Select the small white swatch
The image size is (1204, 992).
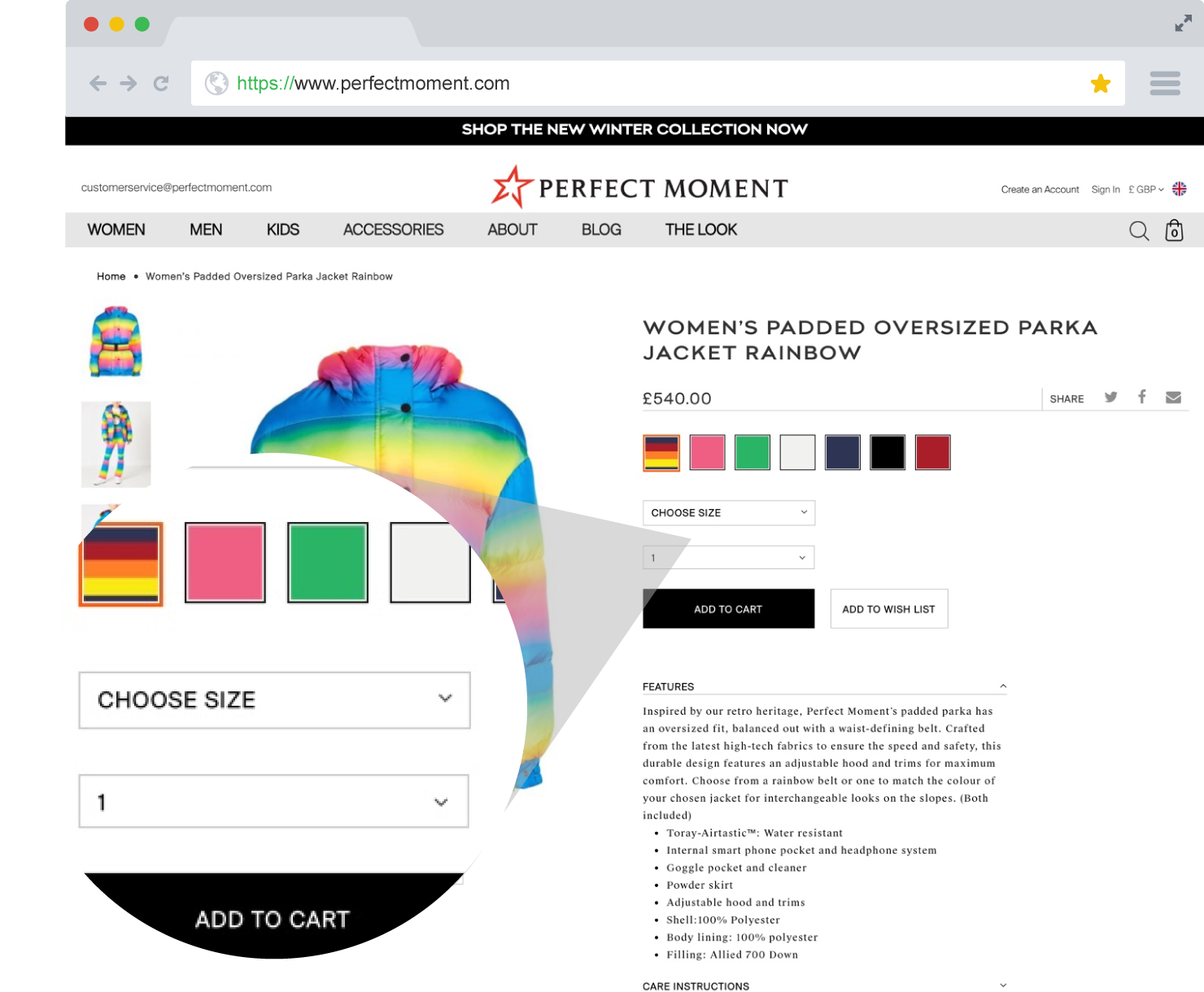(x=797, y=452)
